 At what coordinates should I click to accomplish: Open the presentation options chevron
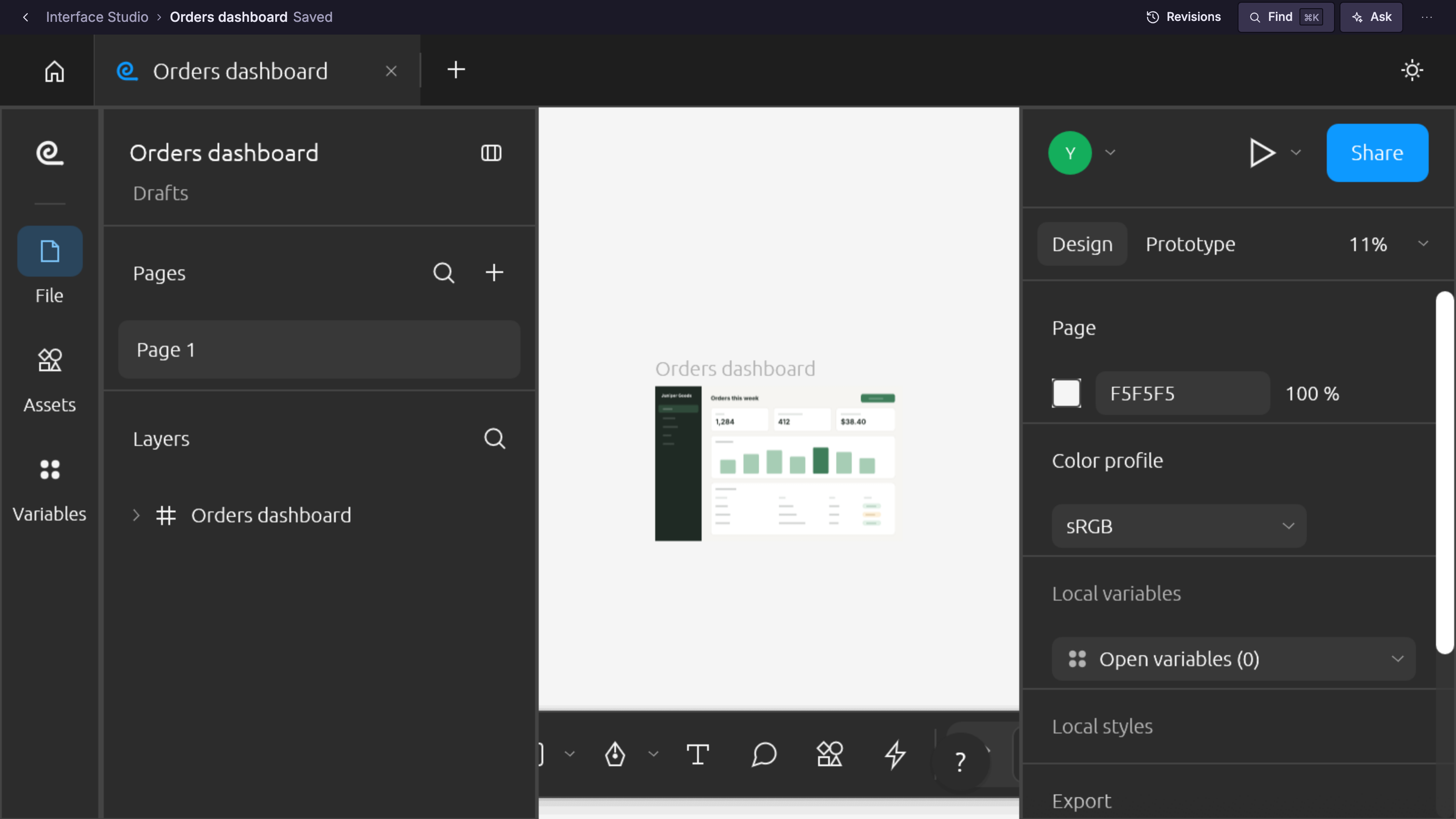[1296, 152]
